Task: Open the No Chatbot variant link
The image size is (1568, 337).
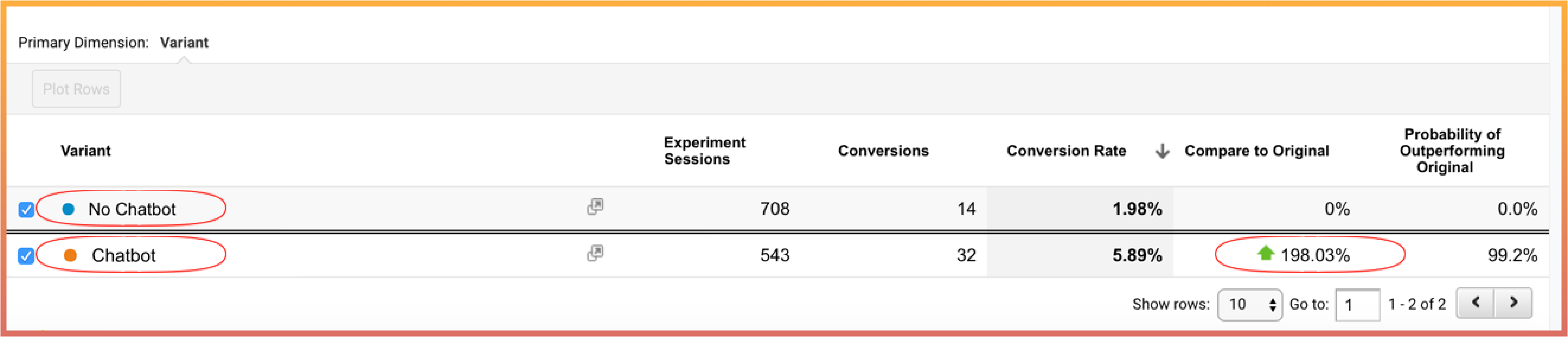Action: 132,209
